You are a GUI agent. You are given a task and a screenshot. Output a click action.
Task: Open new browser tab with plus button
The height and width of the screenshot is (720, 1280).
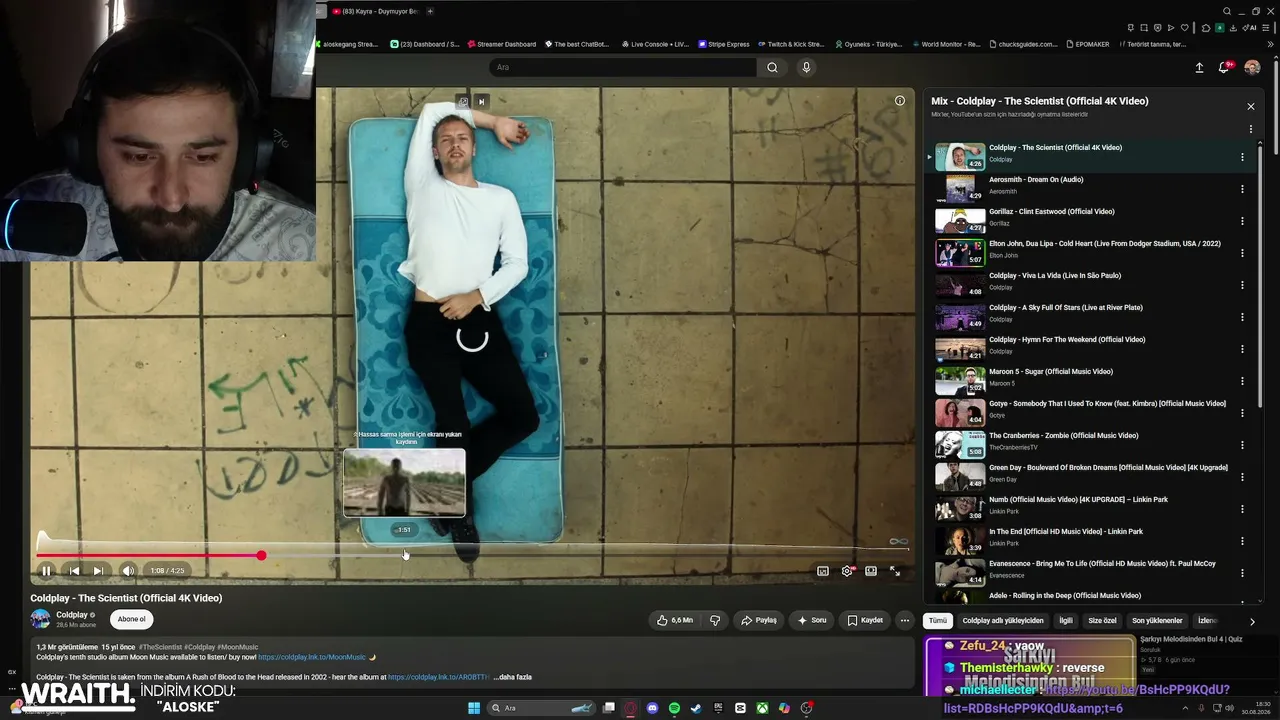click(x=430, y=11)
